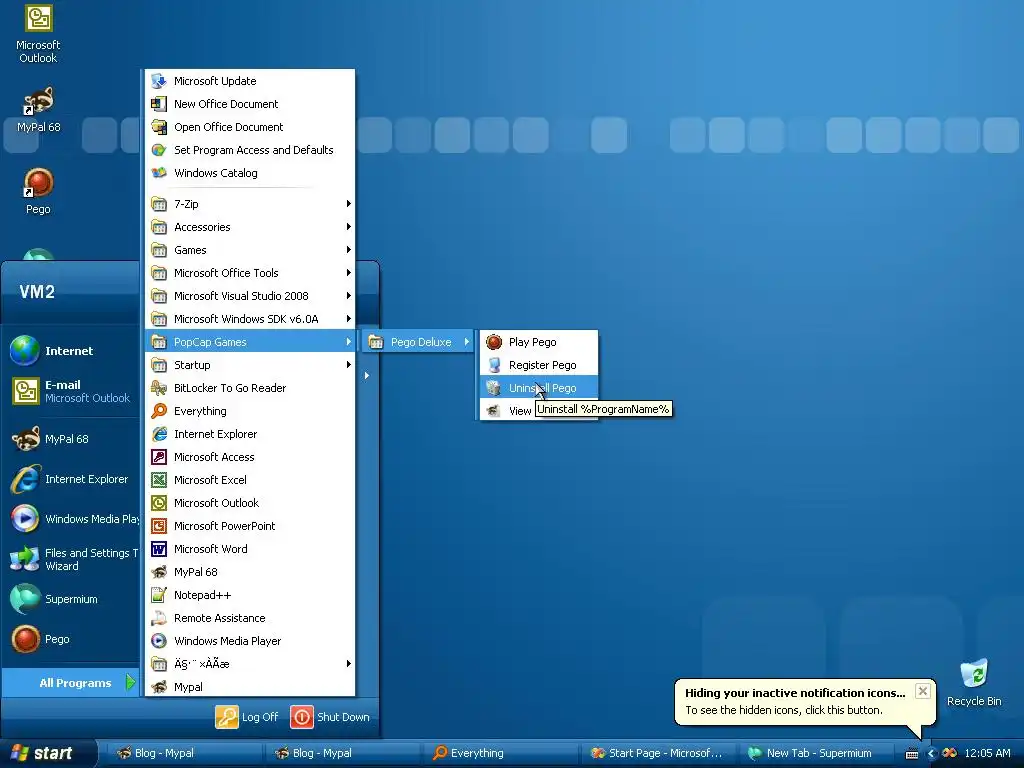Select Microsoft Update in All Programs

[x=250, y=81]
